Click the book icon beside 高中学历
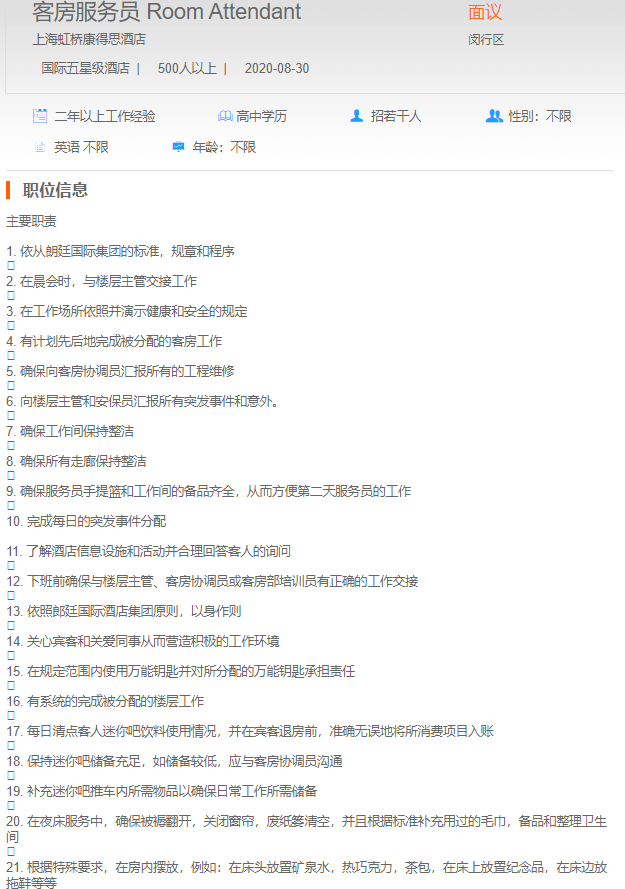 point(225,116)
